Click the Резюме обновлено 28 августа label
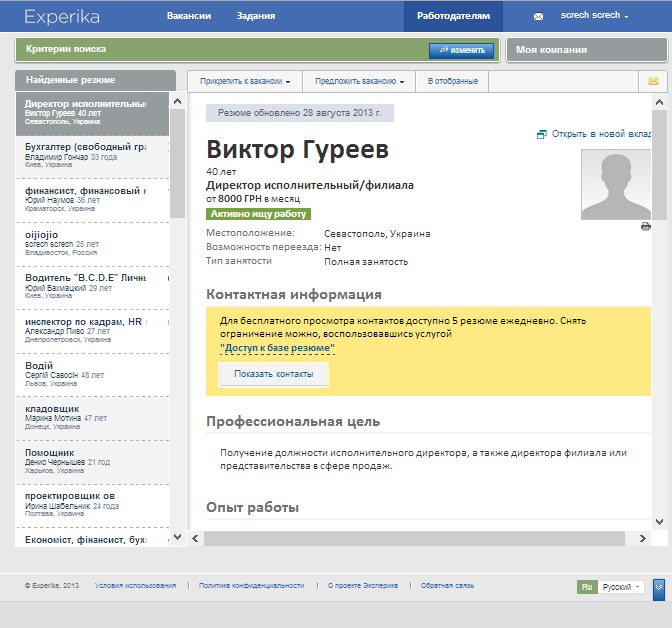Screen dimensions: 672x628 tap(300, 113)
